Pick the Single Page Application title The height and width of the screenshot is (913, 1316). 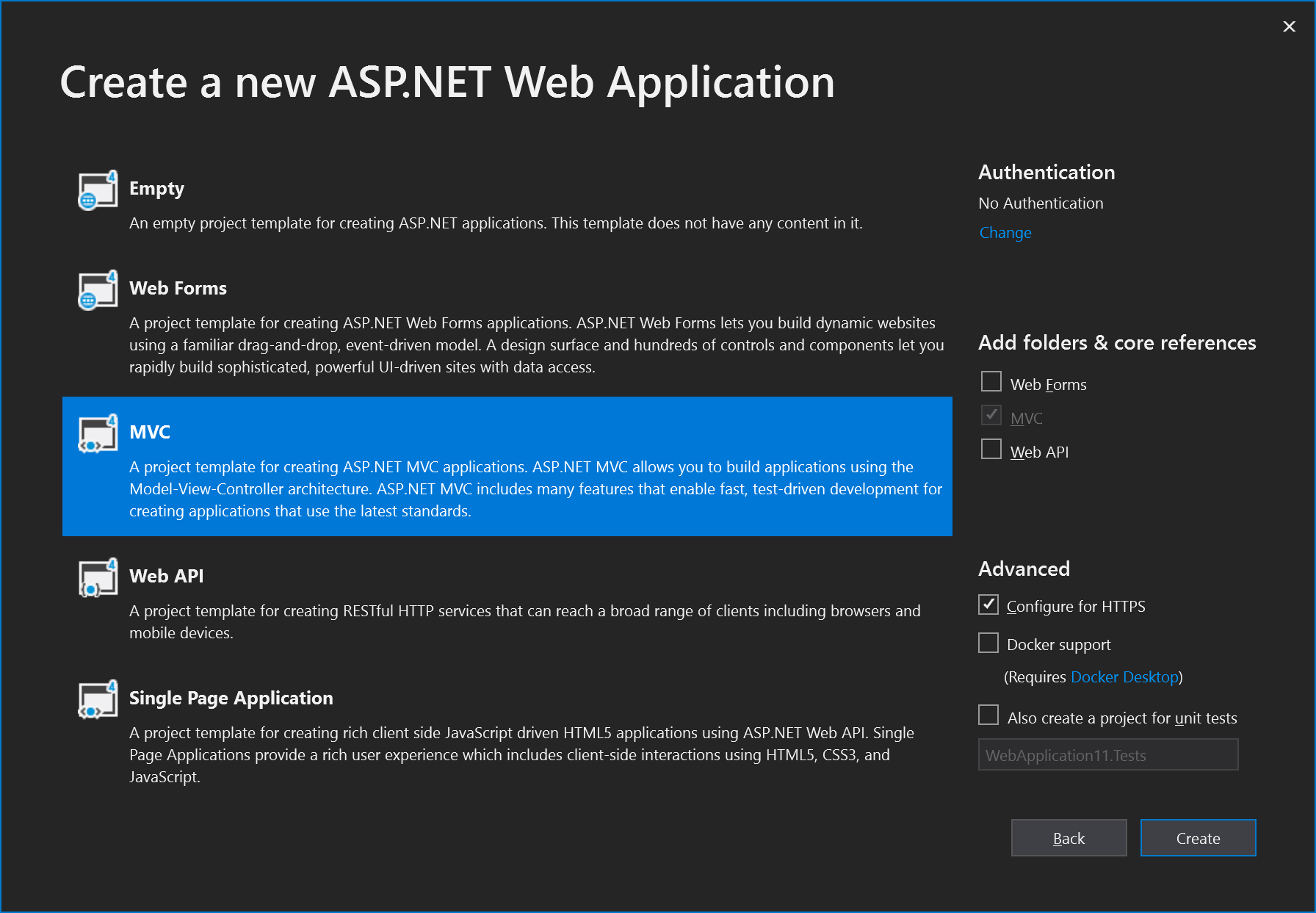tap(231, 699)
